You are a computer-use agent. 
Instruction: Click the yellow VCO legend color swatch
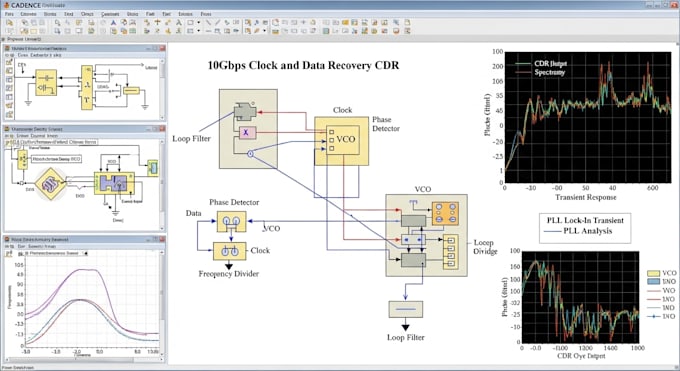(x=654, y=273)
